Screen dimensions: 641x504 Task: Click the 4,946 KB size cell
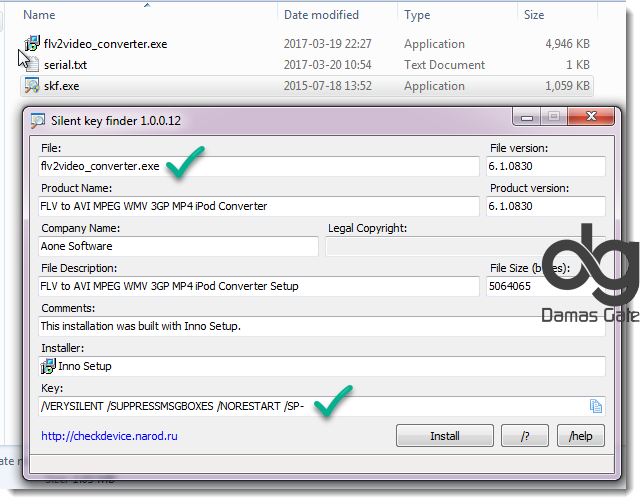click(567, 44)
